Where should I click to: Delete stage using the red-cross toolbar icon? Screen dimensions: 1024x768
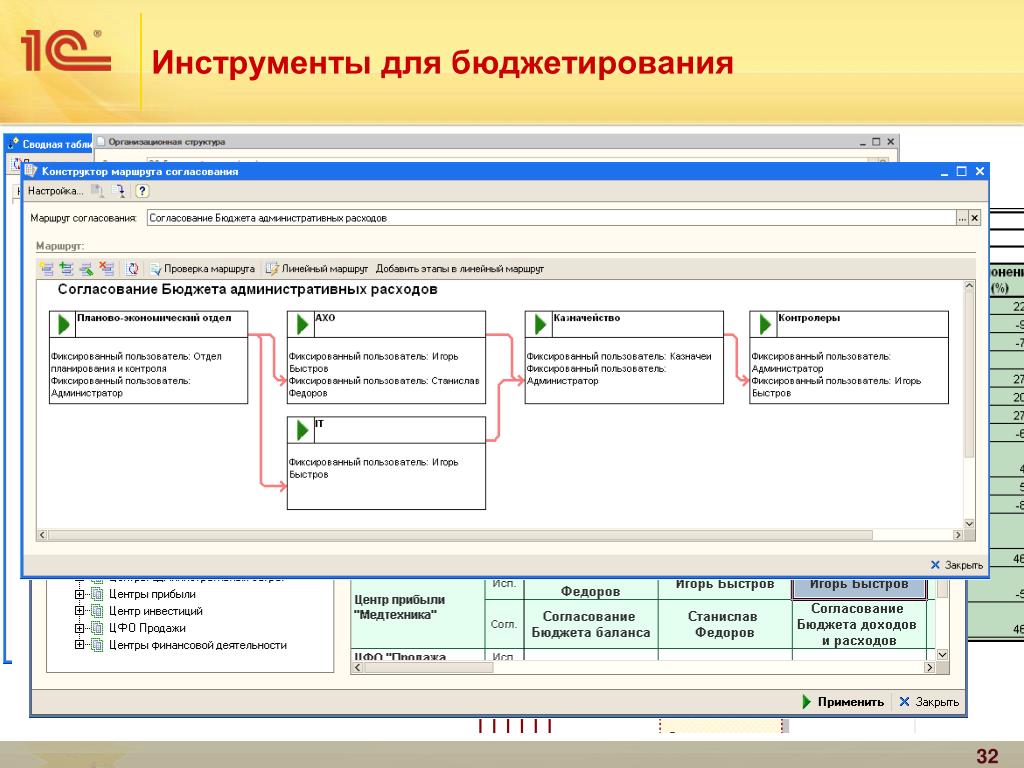[x=106, y=268]
